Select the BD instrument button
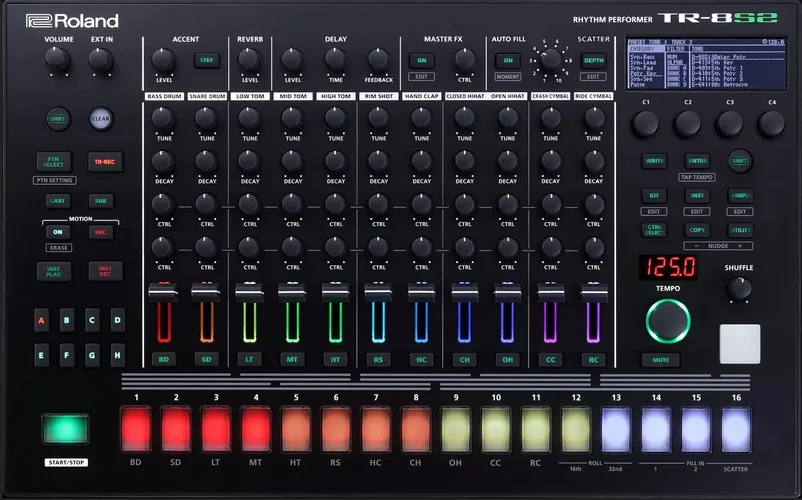Viewport: 802px width, 500px height. (163, 359)
